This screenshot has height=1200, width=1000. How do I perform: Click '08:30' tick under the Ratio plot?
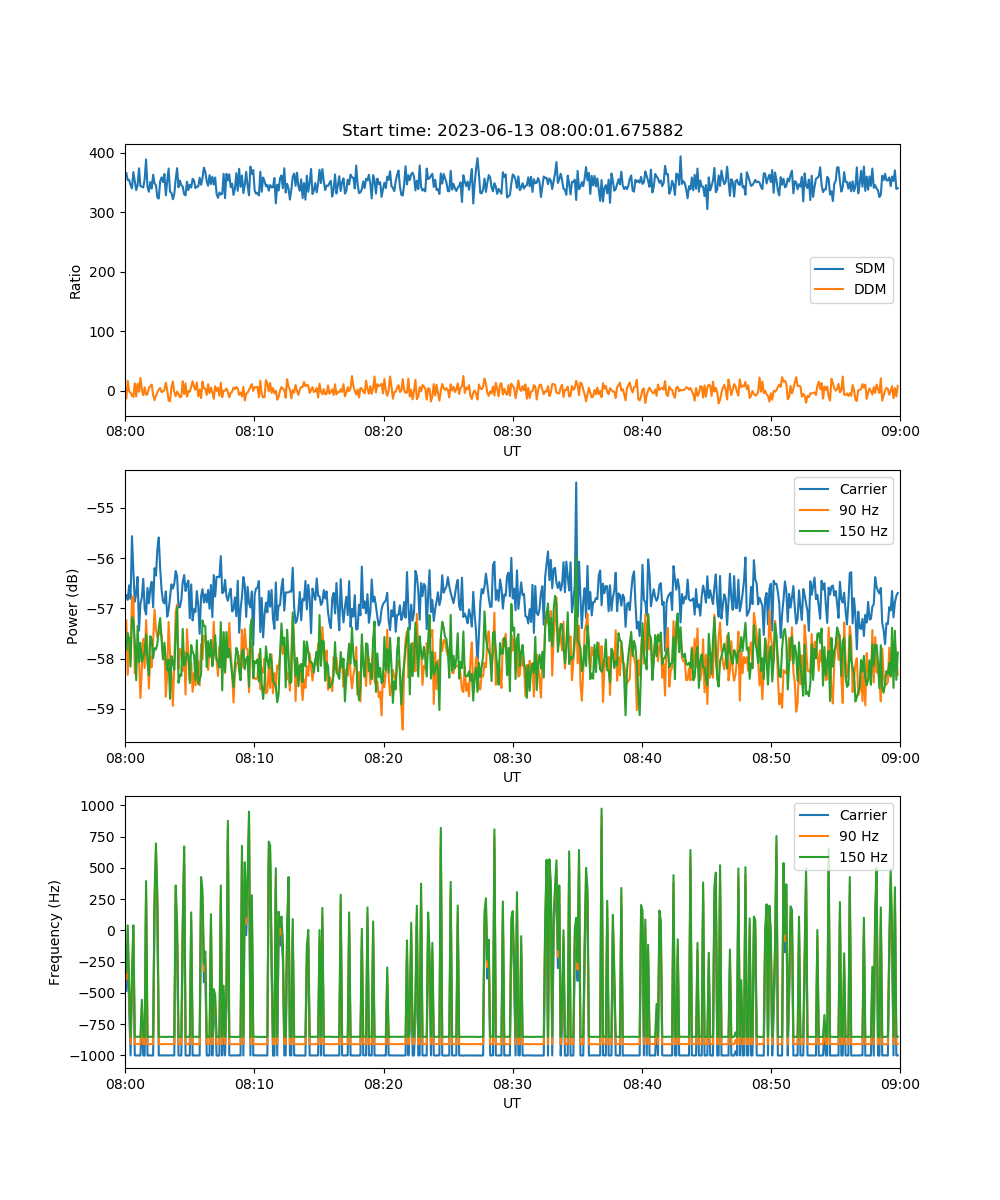coord(512,432)
